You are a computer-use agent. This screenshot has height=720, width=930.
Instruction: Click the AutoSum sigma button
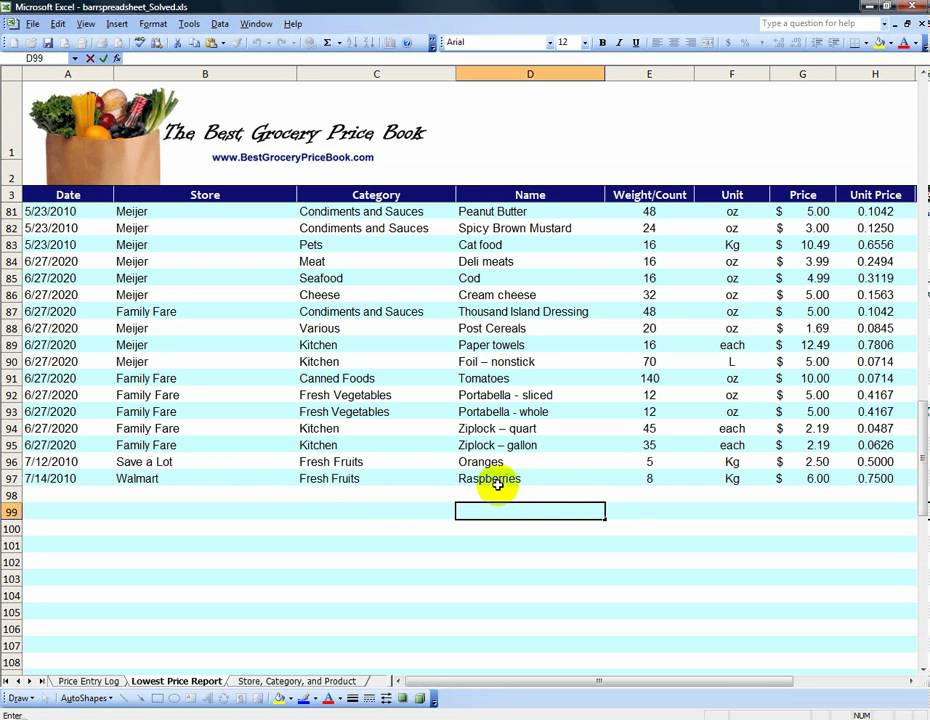pos(327,43)
